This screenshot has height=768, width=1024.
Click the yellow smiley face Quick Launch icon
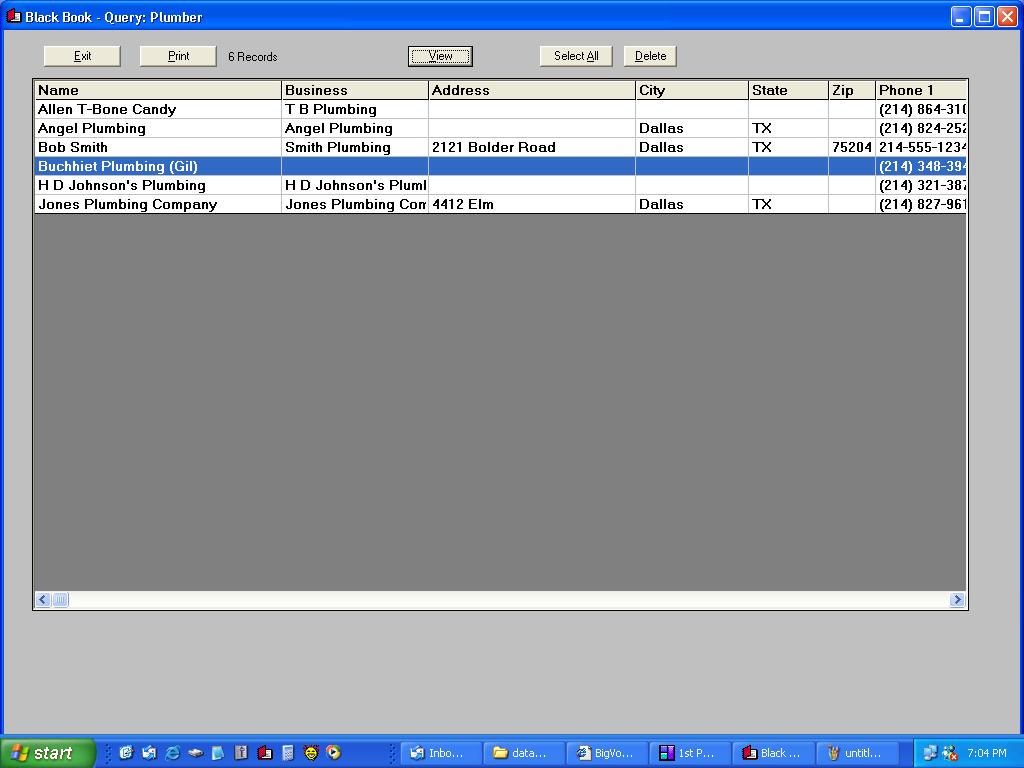click(x=310, y=753)
